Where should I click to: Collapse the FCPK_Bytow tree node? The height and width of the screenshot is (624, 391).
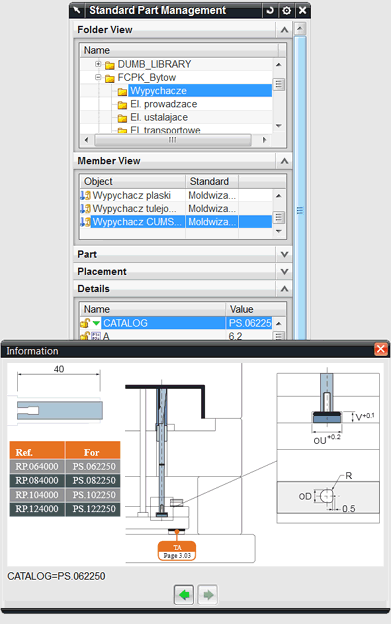point(98,77)
